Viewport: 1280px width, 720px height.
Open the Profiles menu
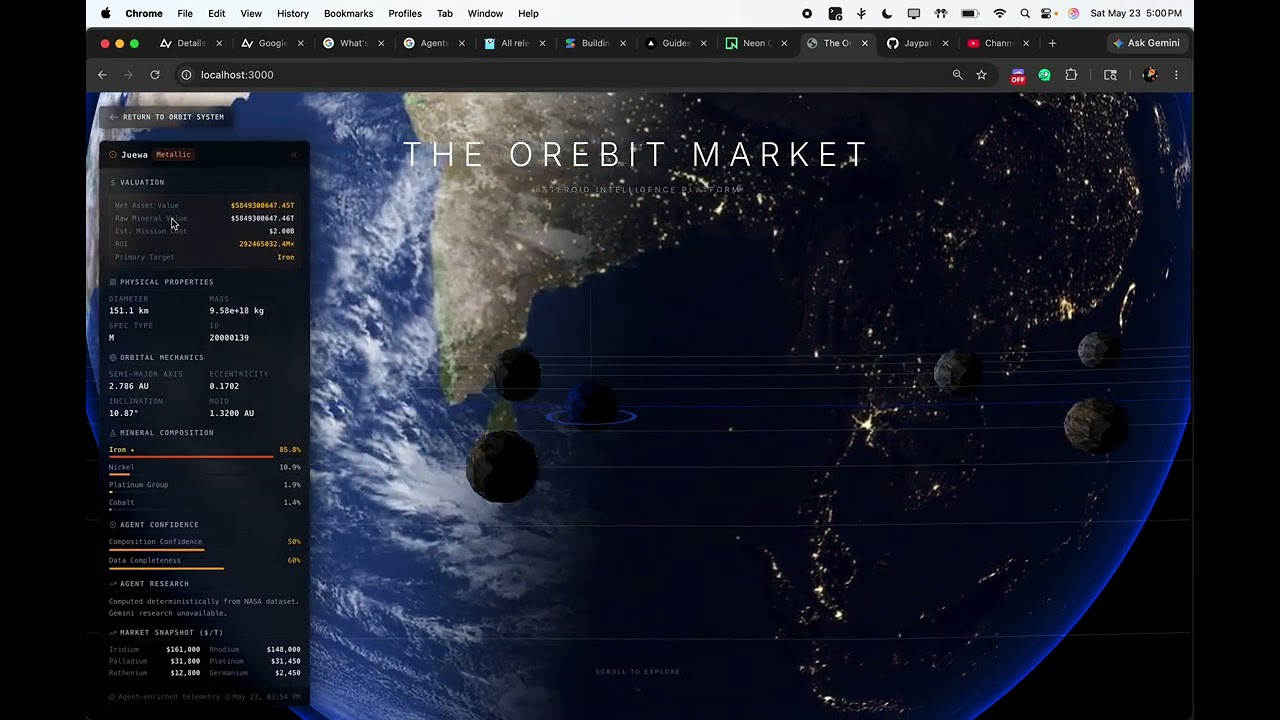(405, 13)
